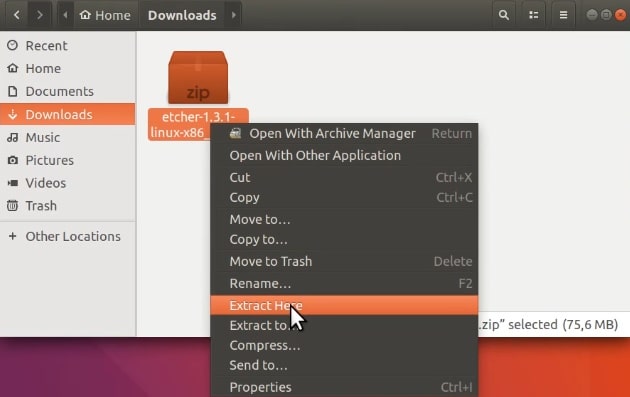Screen dimensions: 630x397
Task: Open Pictures in the sidebar
Action: coord(68,160)
